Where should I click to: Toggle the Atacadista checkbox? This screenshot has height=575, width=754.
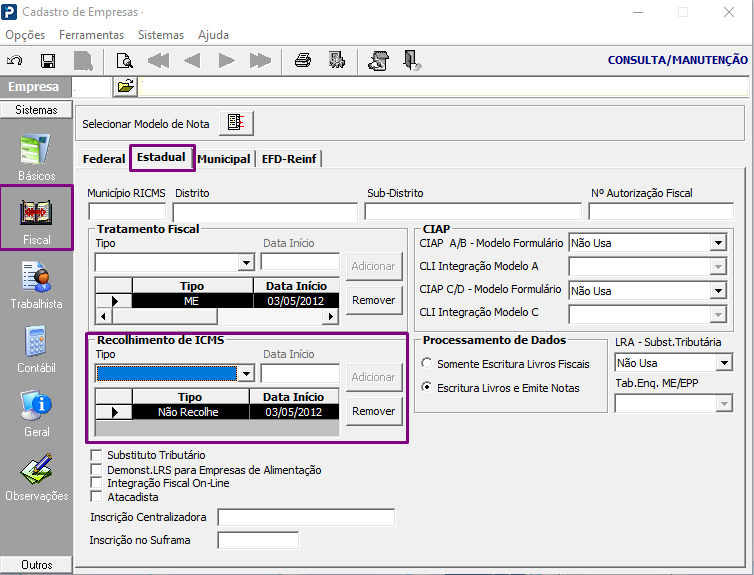click(97, 497)
